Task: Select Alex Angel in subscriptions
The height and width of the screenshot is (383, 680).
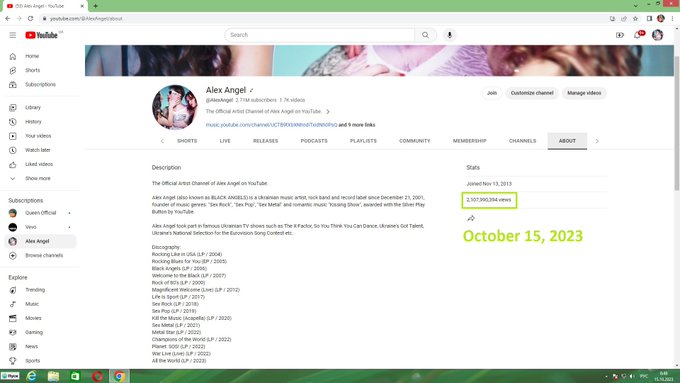Action: coord(41,241)
